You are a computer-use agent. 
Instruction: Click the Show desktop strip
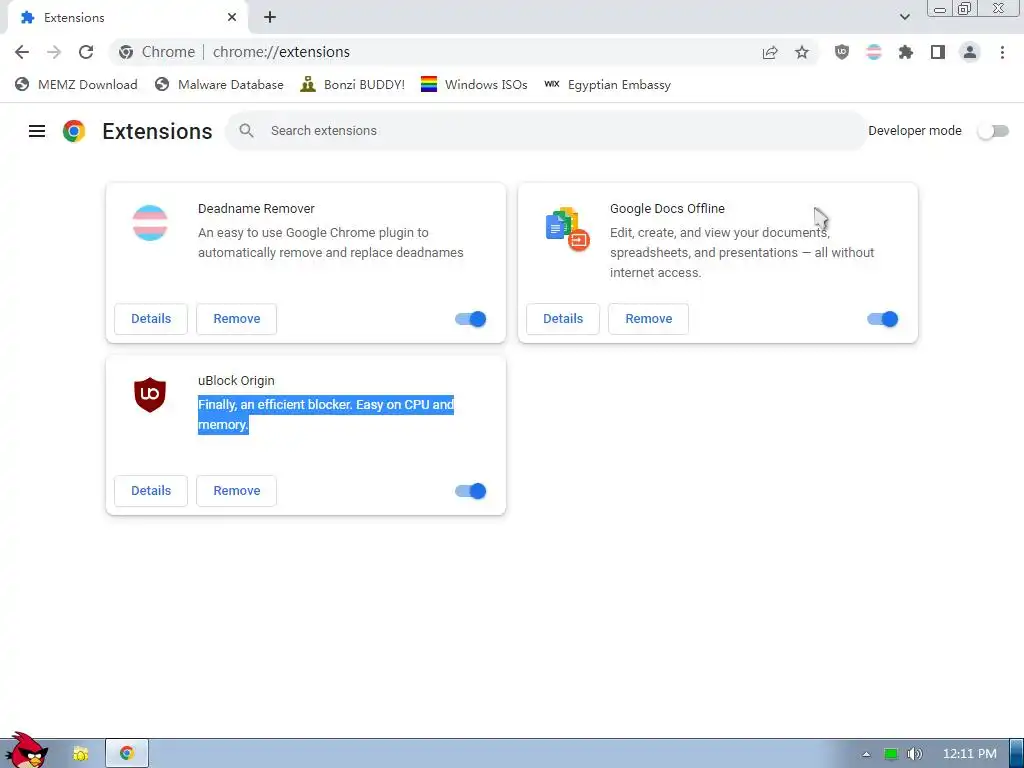pos(1016,754)
